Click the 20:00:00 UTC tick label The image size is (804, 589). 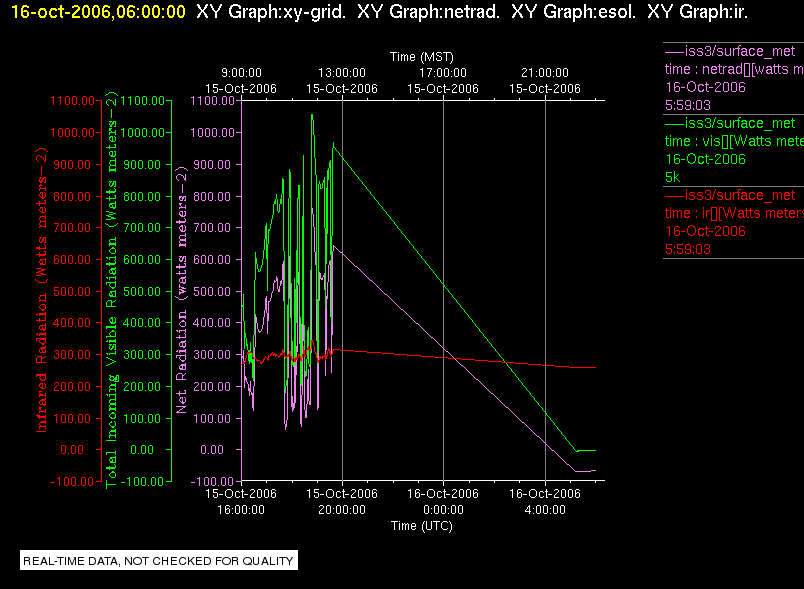click(342, 510)
